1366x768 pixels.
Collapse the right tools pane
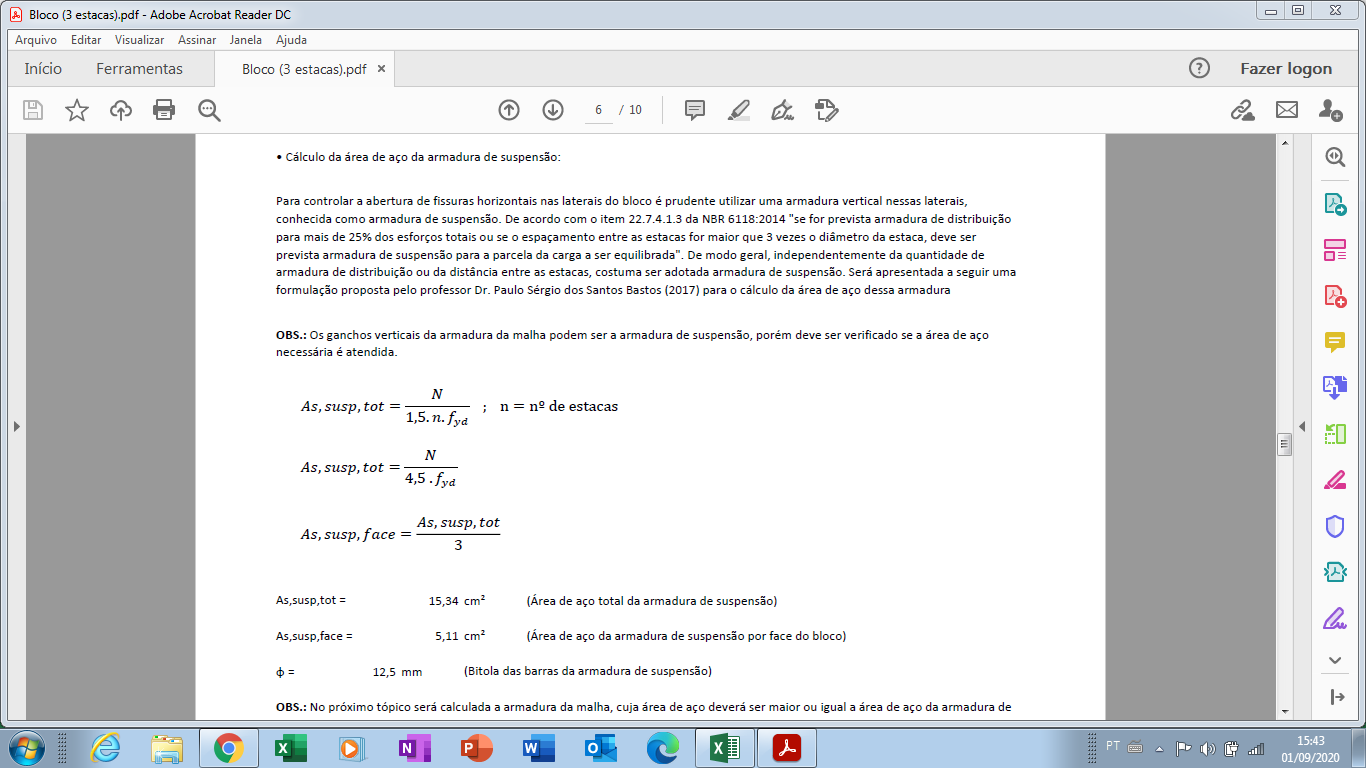(x=1302, y=426)
